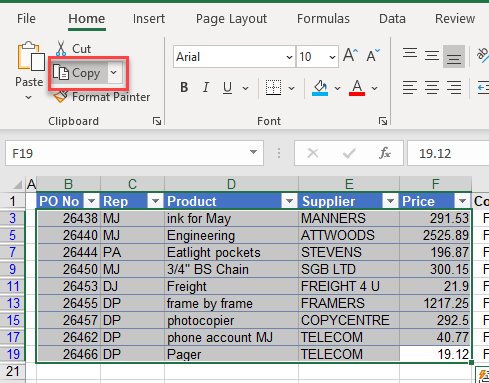Open the Name Box dropdown arrow

click(253, 152)
